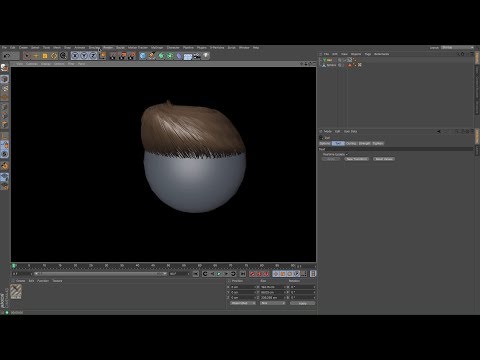This screenshot has height=360, width=480.
Task: Open the Character menu
Action: click(173, 48)
